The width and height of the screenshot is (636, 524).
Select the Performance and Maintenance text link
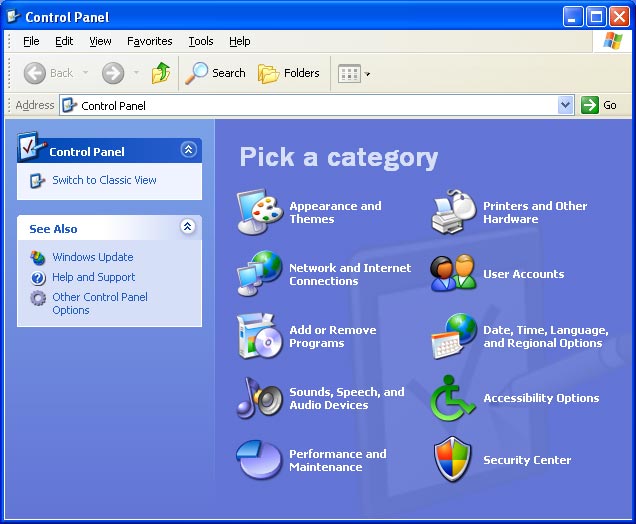pos(338,460)
